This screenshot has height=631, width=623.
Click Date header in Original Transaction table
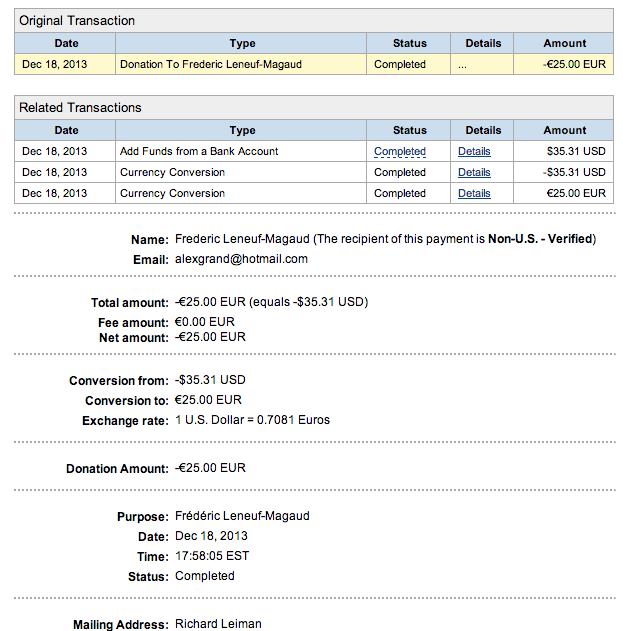pyautogui.click(x=66, y=44)
